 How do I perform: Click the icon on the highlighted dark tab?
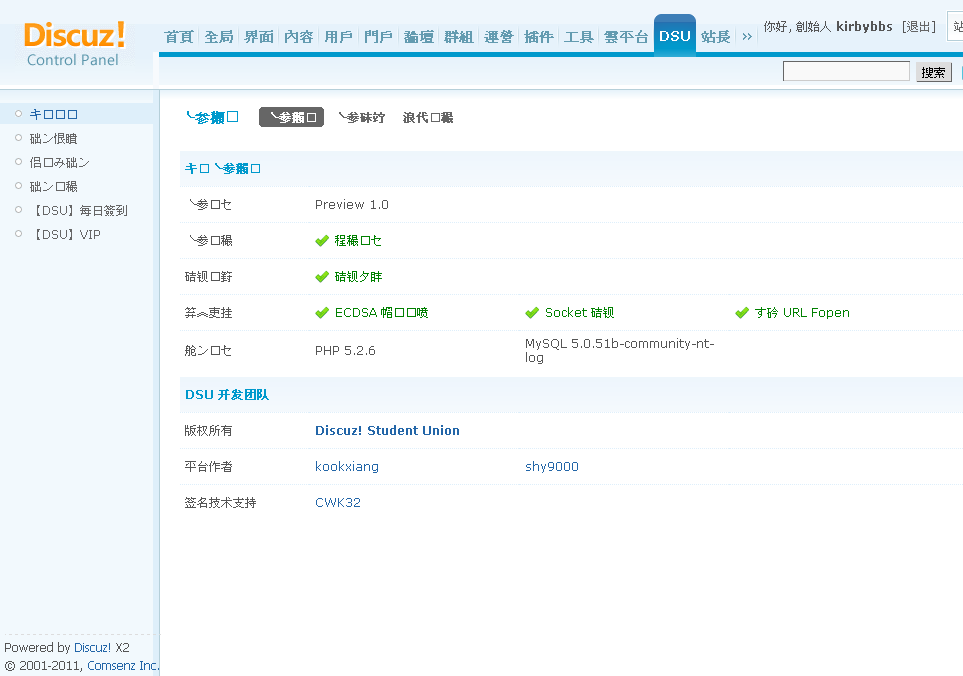click(x=272, y=117)
